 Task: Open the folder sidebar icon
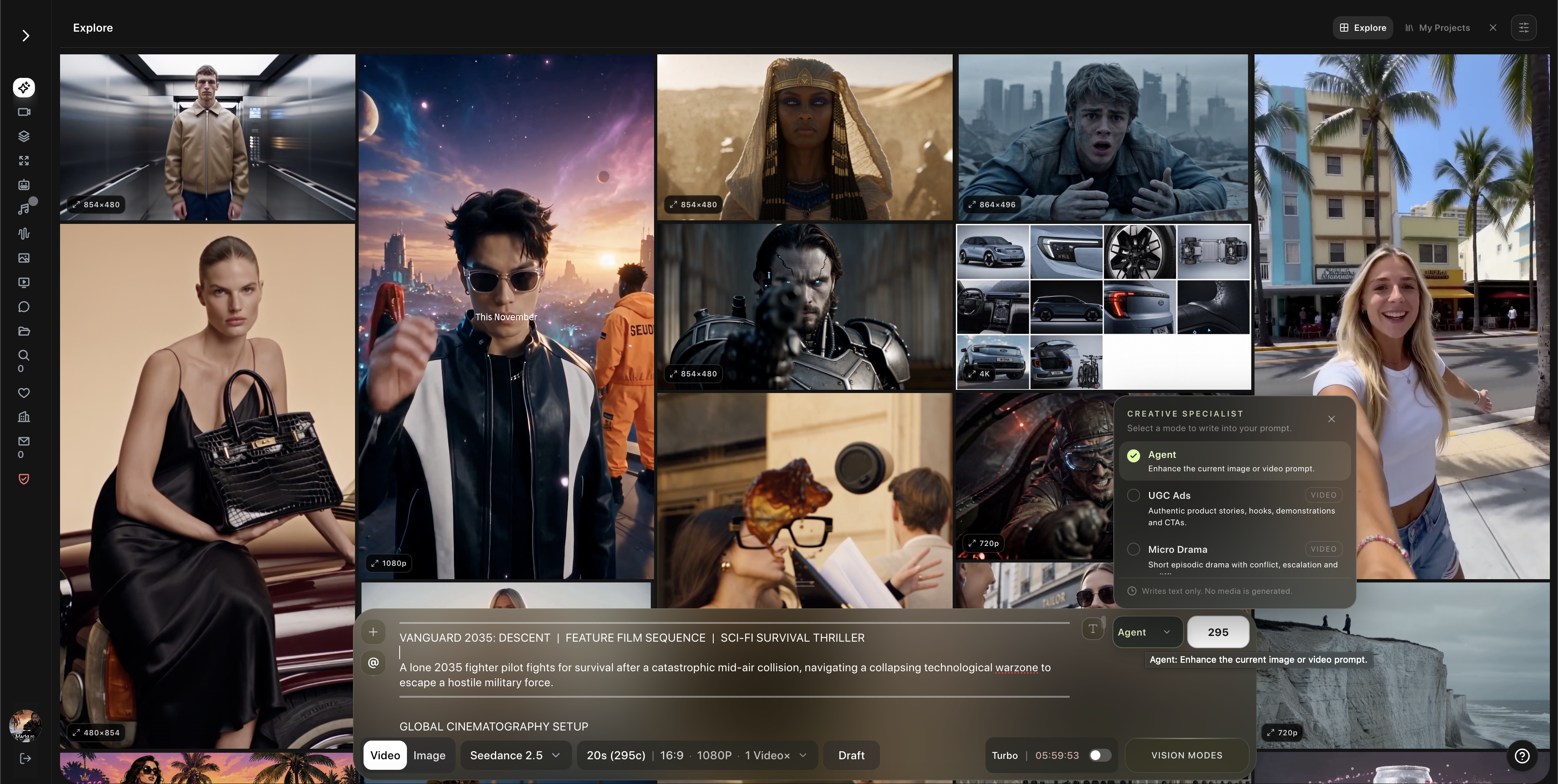pyautogui.click(x=24, y=331)
